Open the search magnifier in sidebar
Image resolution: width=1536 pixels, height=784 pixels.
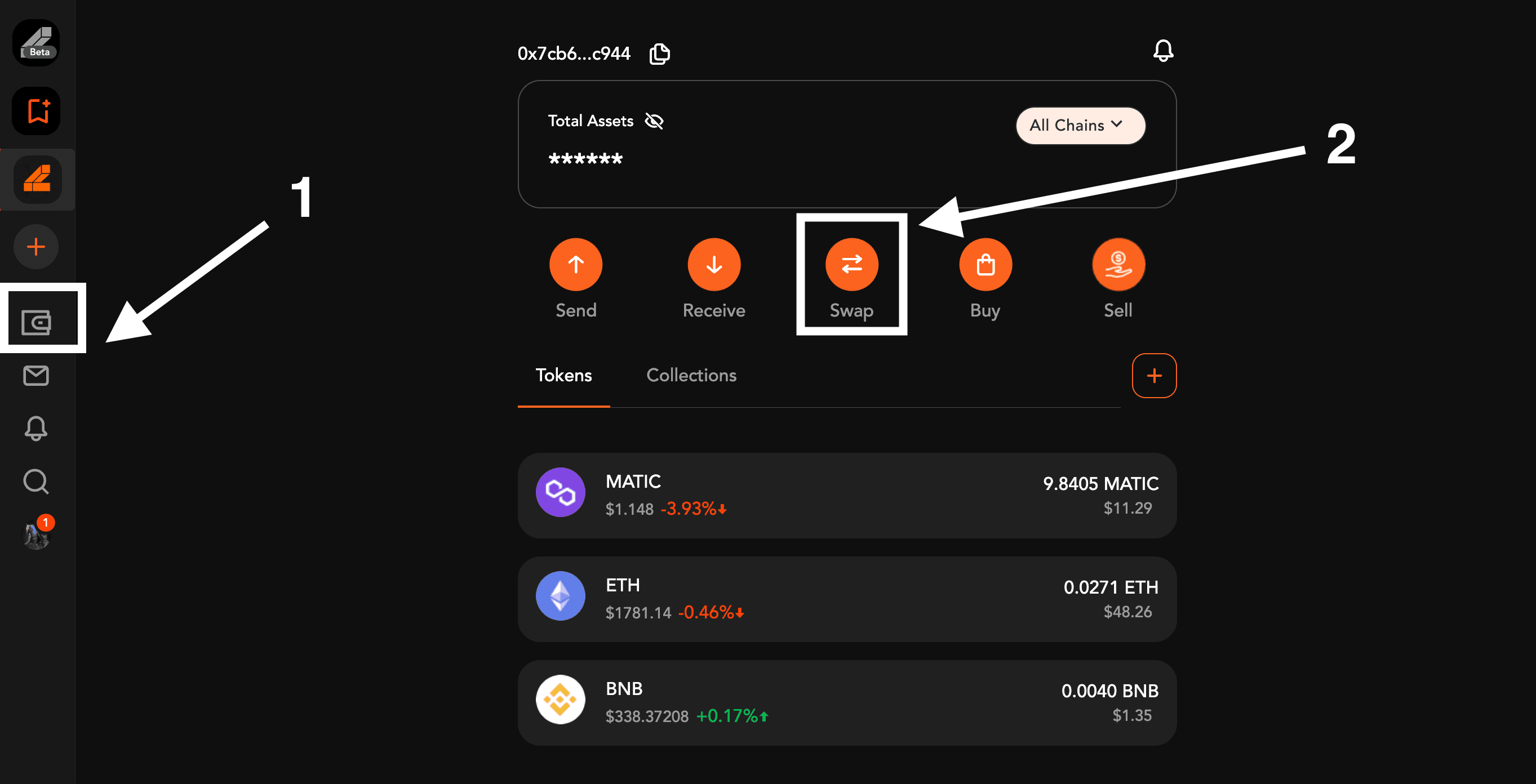coord(35,481)
